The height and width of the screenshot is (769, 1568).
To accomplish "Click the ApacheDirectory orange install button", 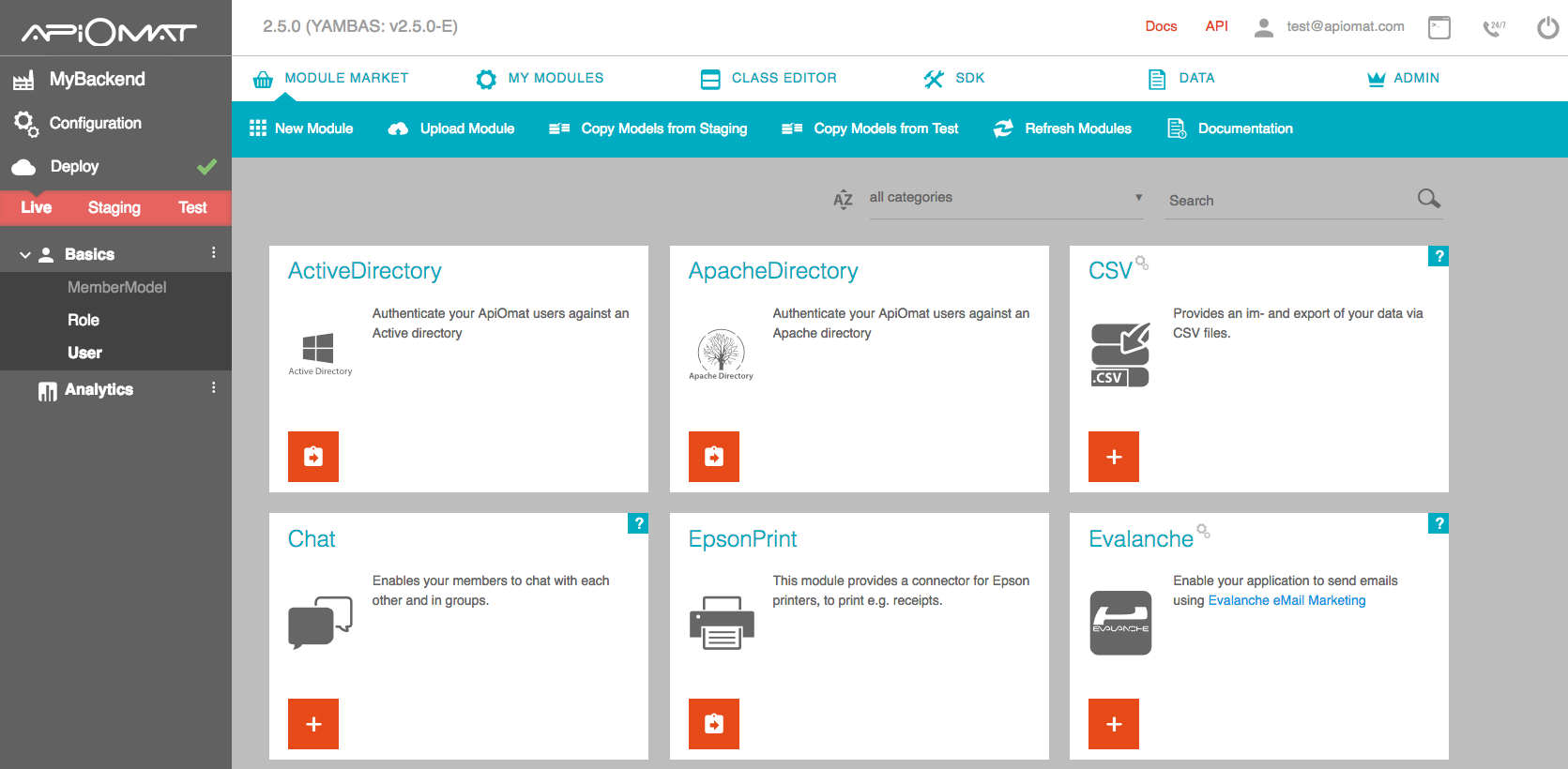I will coord(714,457).
